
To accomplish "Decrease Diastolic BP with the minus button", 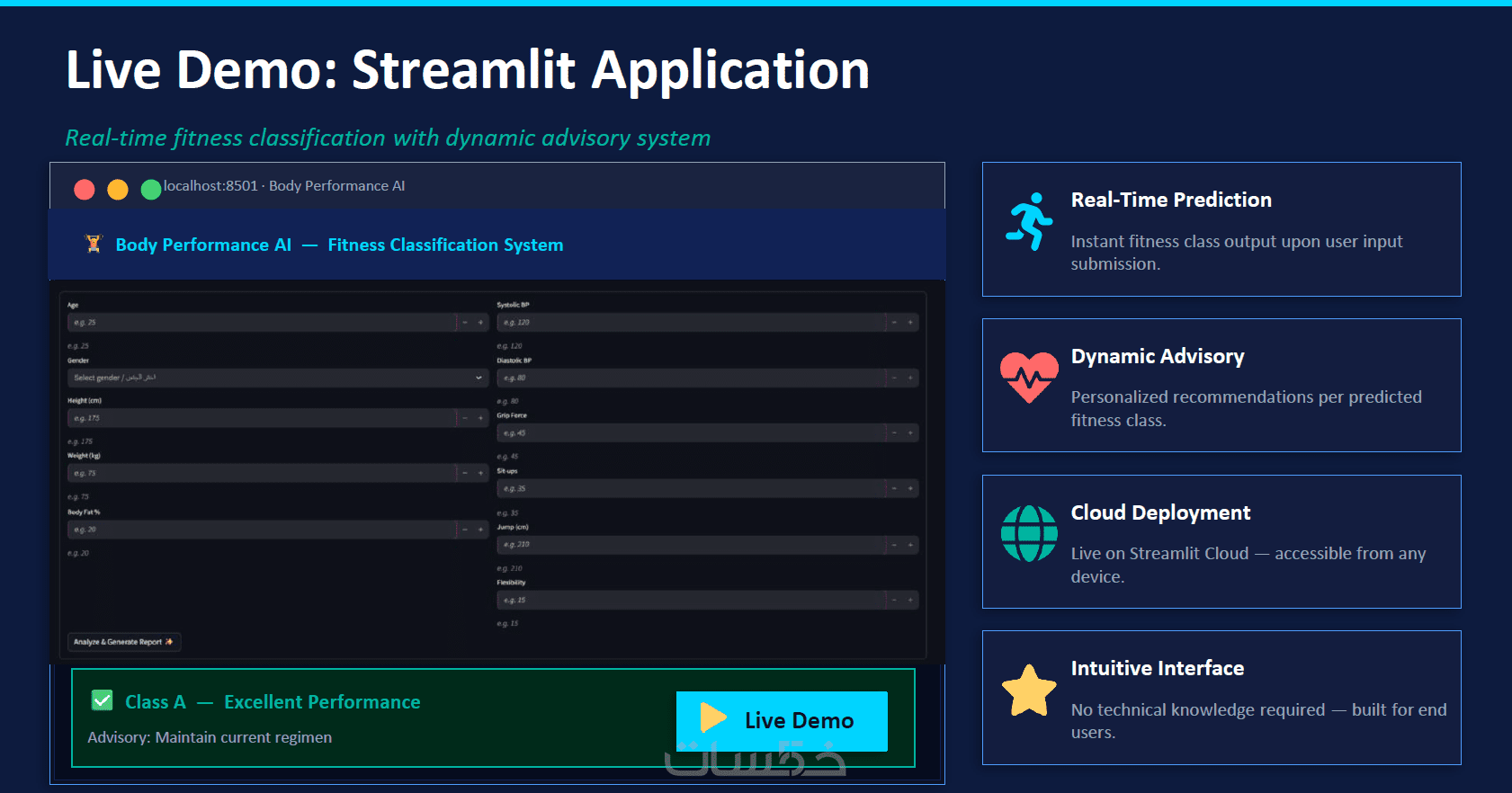I will click(x=895, y=378).
